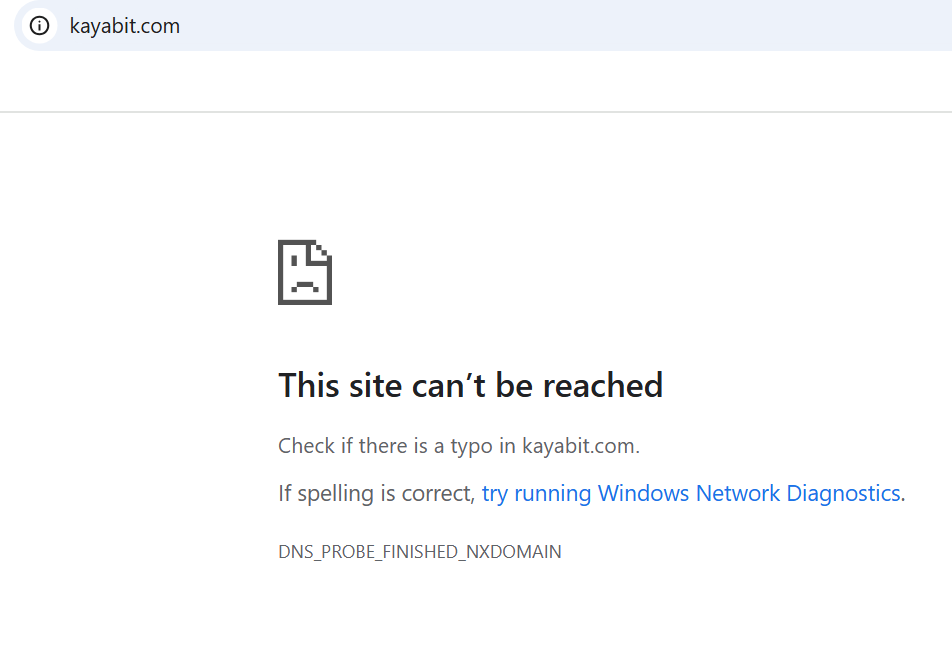952x663 pixels.
Task: Click kayabit.com inside the typo sentence
Action: 579,446
